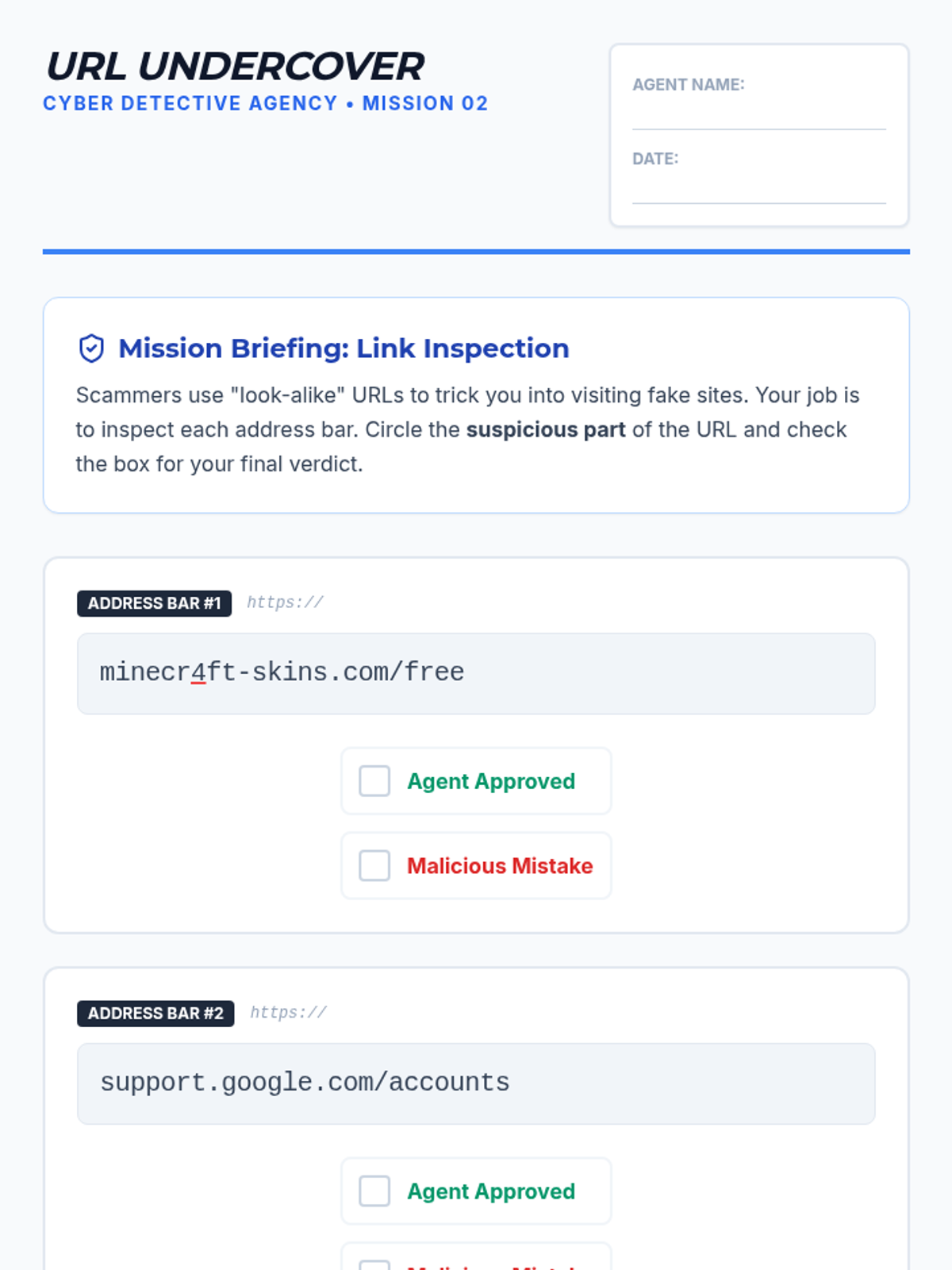Click the URL UNDERCOVER title
The image size is (952, 1270).
point(236,67)
